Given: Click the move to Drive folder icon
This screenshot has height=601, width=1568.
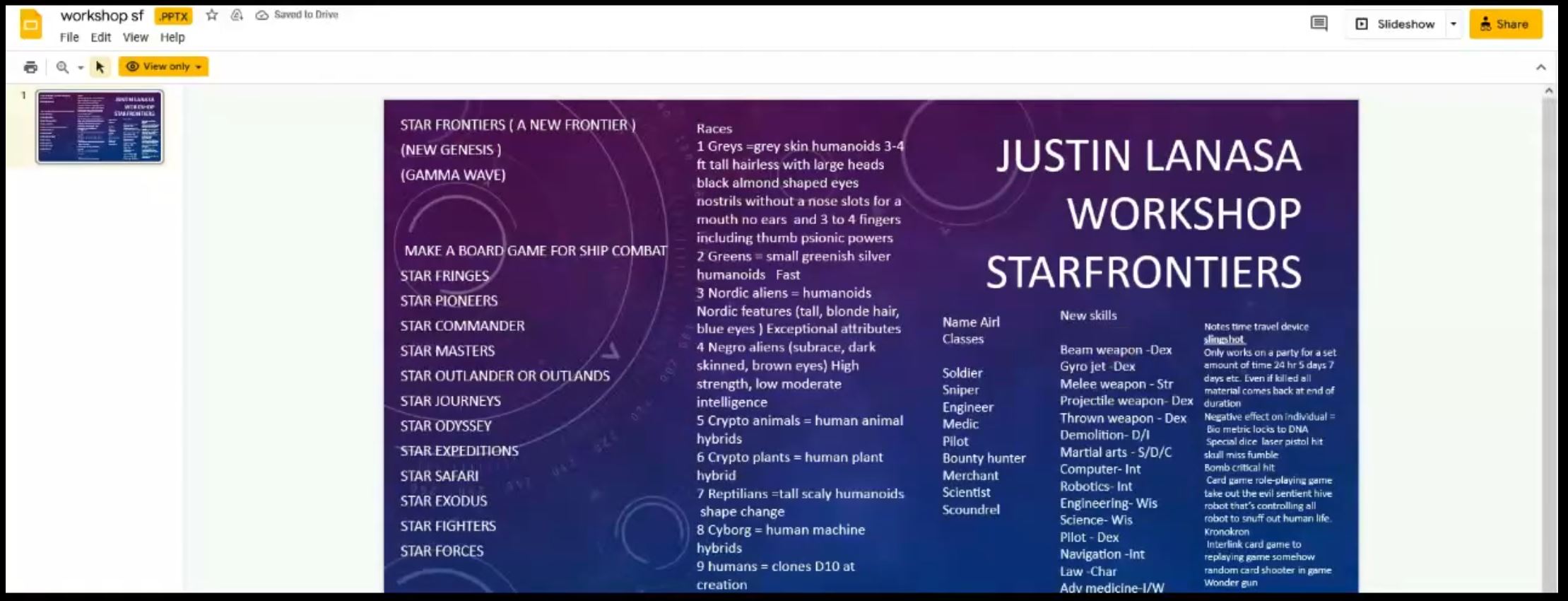Looking at the screenshot, I should click(237, 15).
